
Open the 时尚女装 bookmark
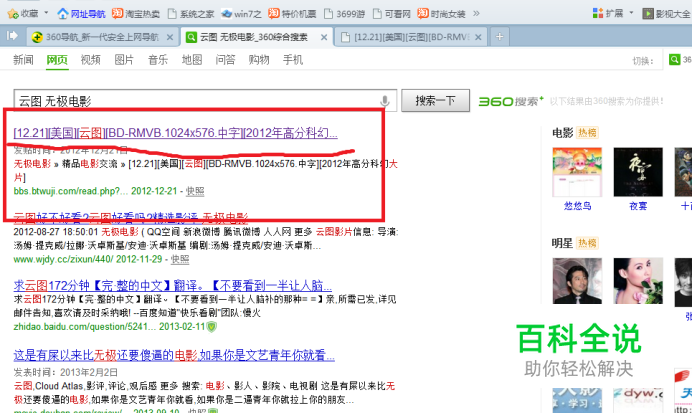point(441,14)
